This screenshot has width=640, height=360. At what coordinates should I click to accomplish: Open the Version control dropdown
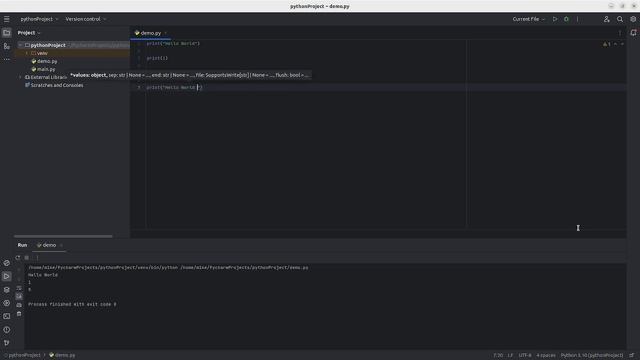pyautogui.click(x=86, y=19)
